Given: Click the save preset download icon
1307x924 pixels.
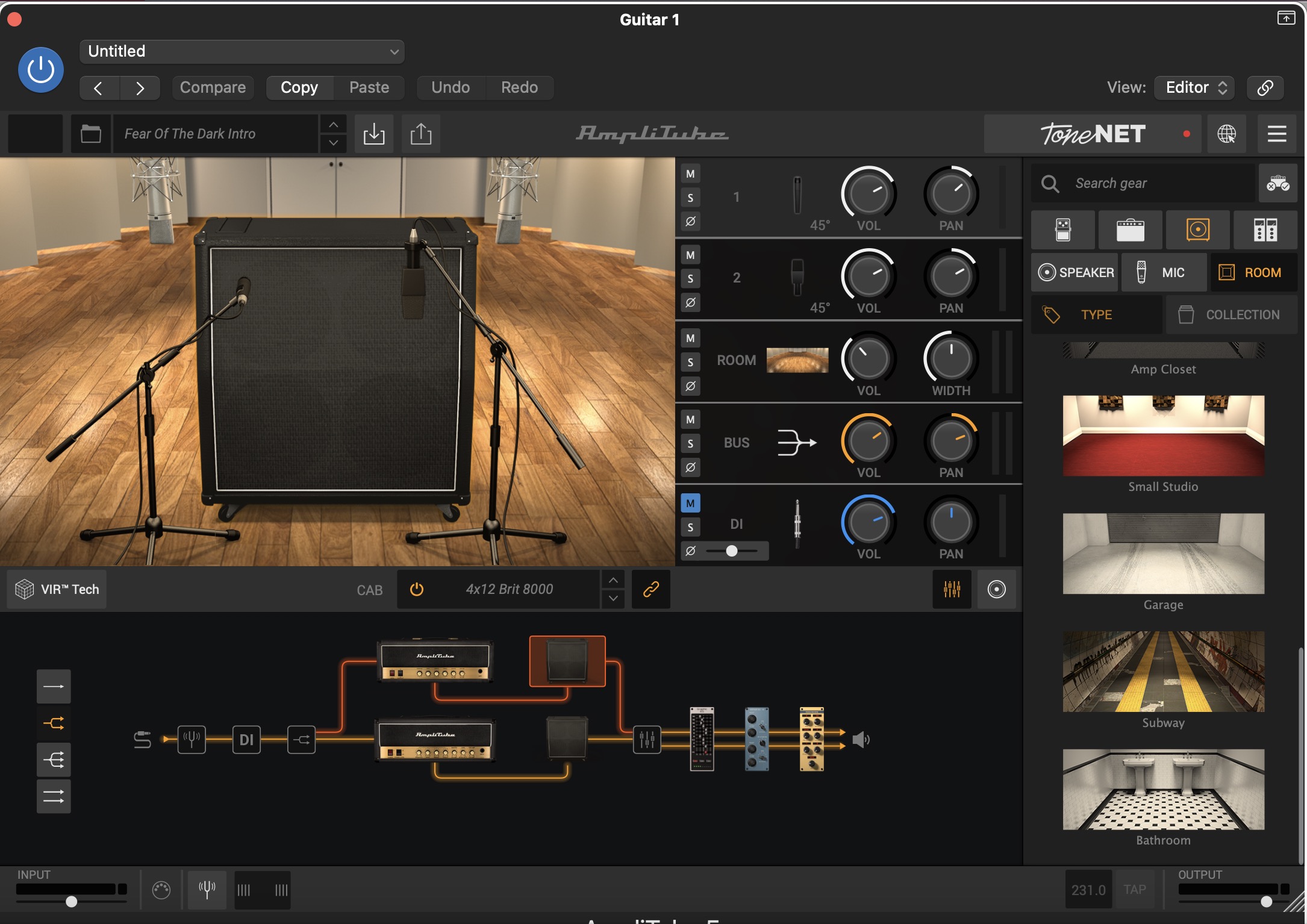Looking at the screenshot, I should (x=374, y=134).
